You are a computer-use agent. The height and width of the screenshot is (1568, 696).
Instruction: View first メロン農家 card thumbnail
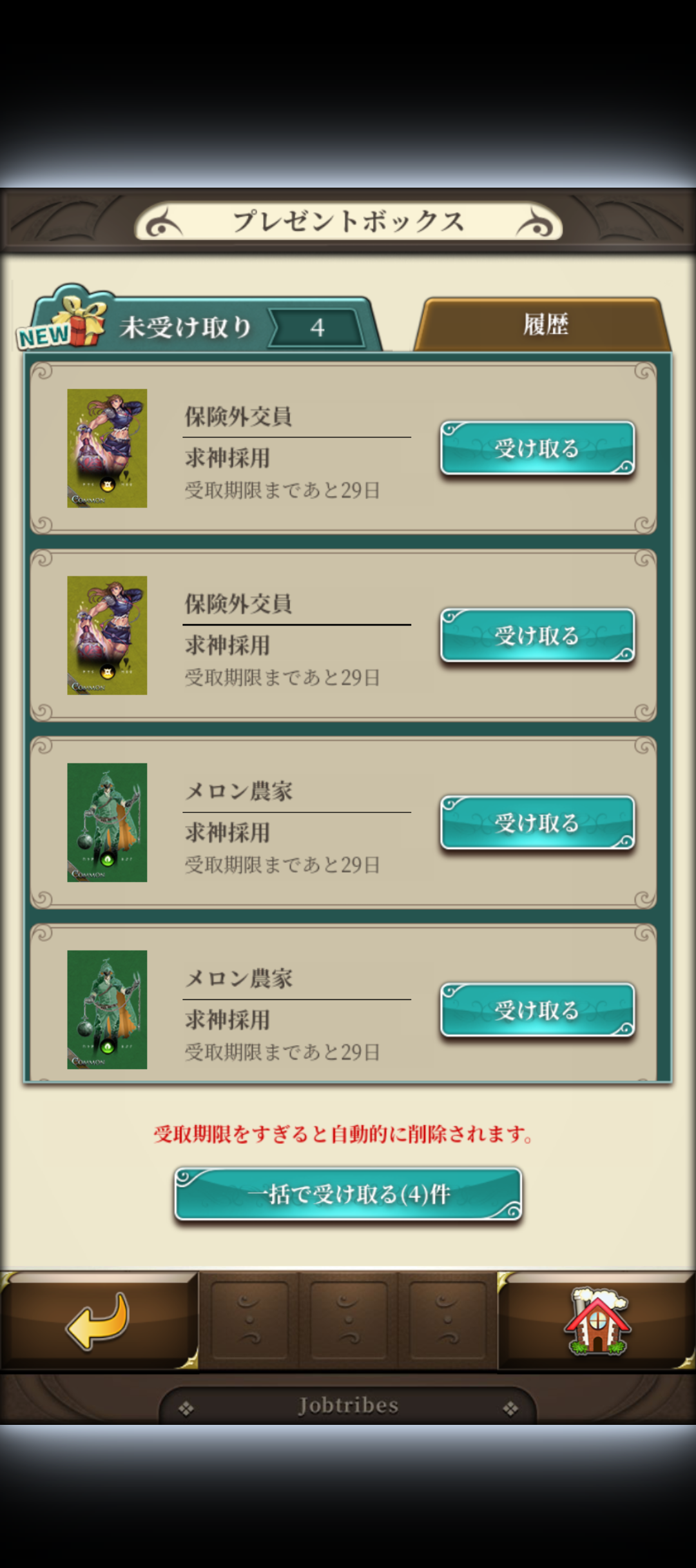pyautogui.click(x=107, y=823)
